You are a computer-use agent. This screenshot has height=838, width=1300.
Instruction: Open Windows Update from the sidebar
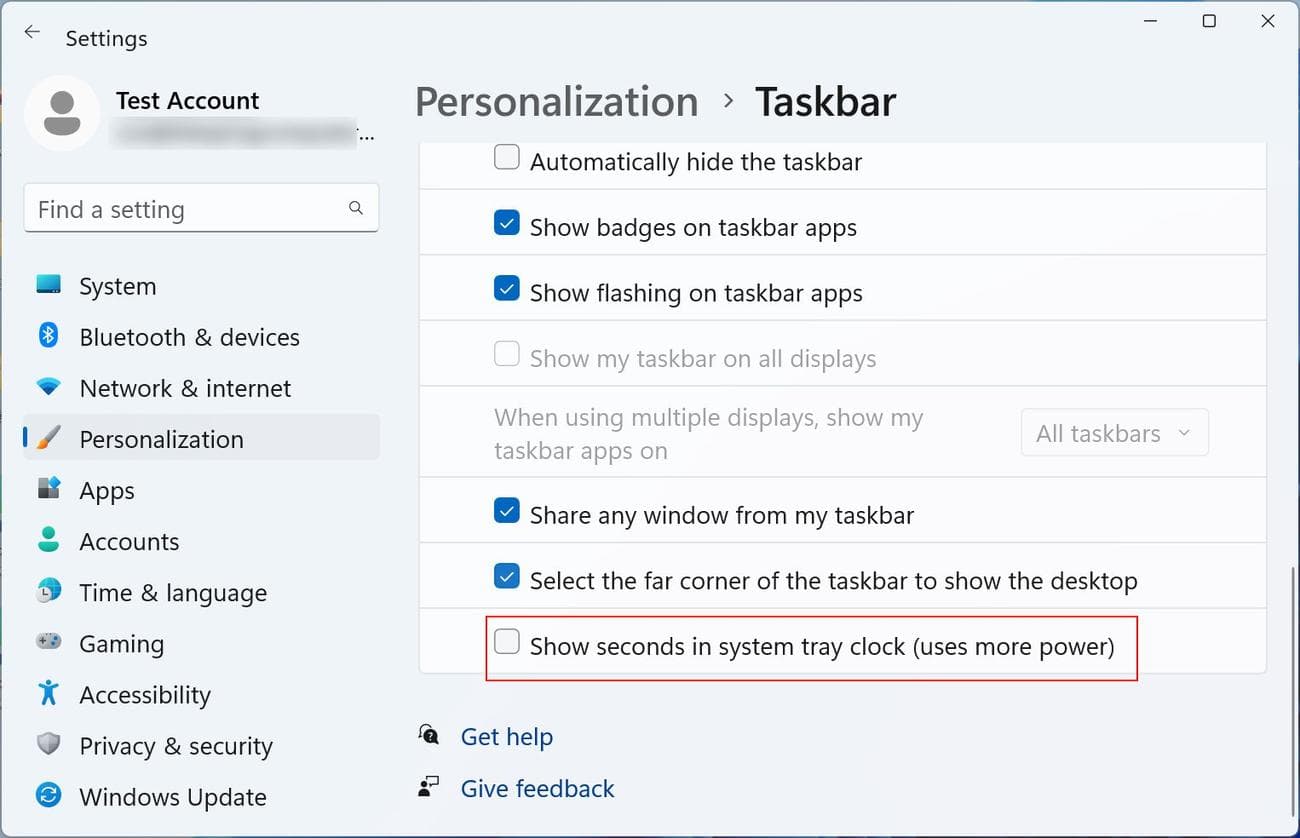48,797
